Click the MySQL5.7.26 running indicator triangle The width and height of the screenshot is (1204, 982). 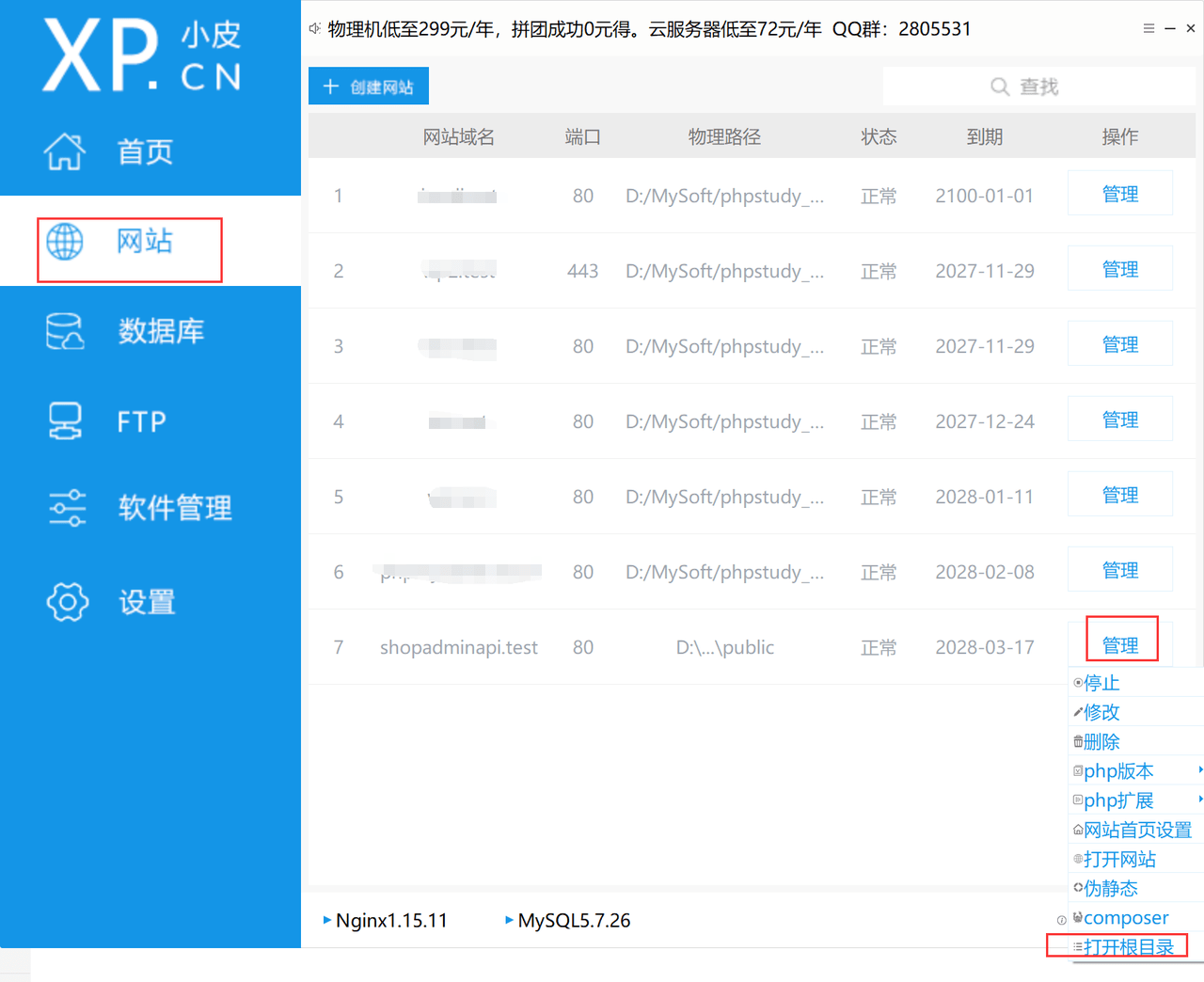(509, 920)
